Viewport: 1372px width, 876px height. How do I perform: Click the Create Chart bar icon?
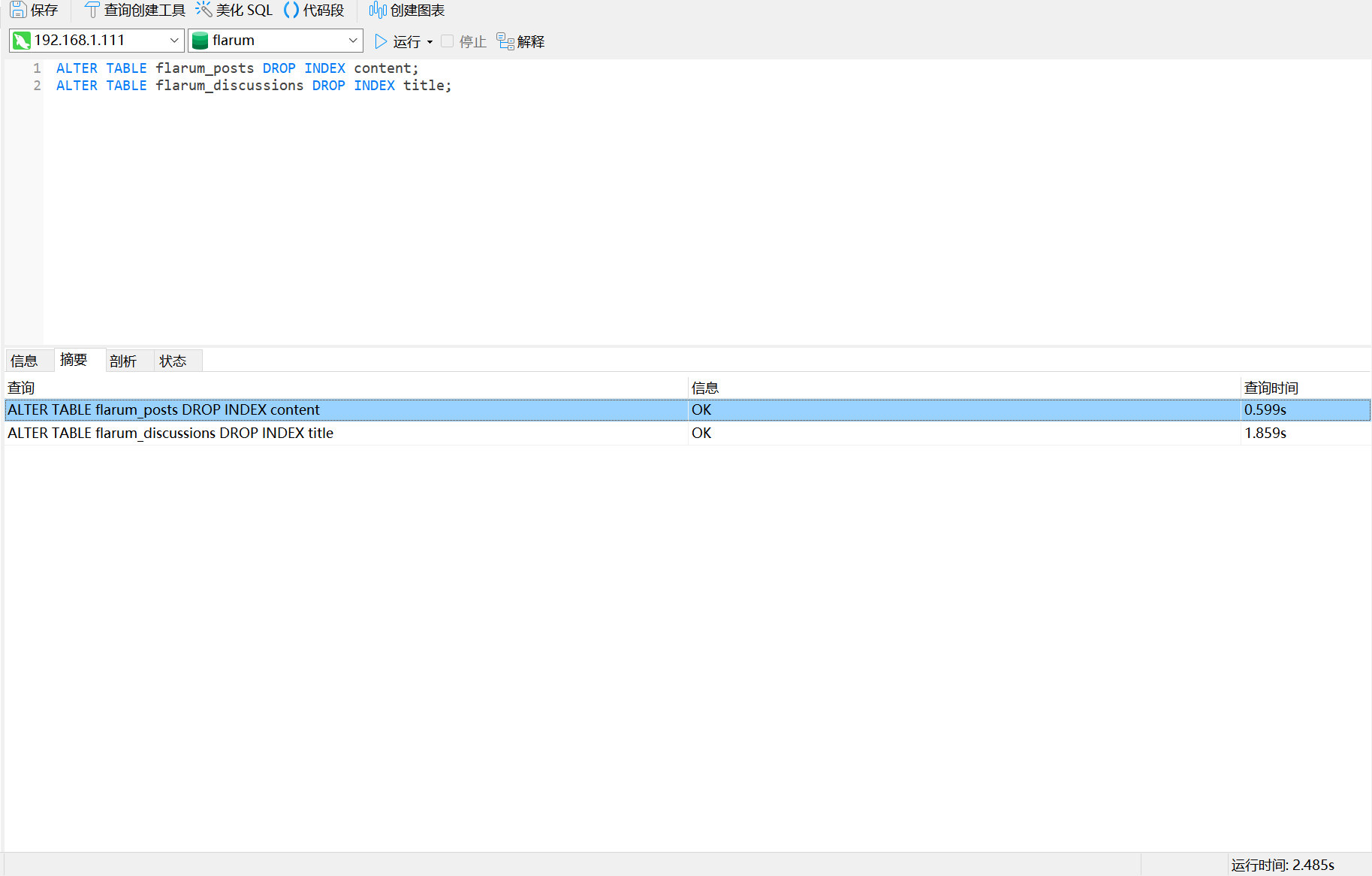pos(378,10)
